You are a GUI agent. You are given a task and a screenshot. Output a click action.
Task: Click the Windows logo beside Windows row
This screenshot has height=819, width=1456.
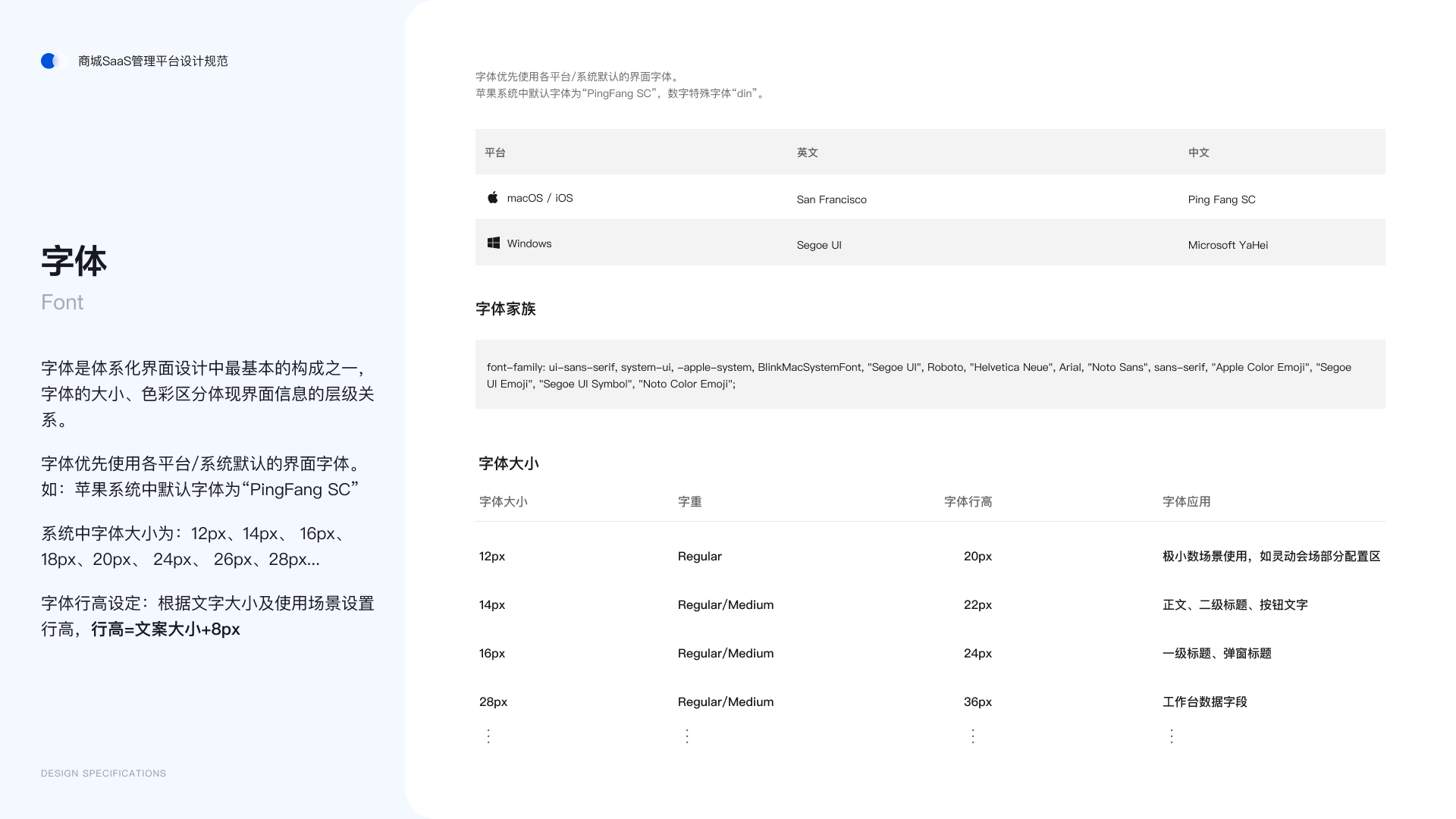tap(494, 243)
